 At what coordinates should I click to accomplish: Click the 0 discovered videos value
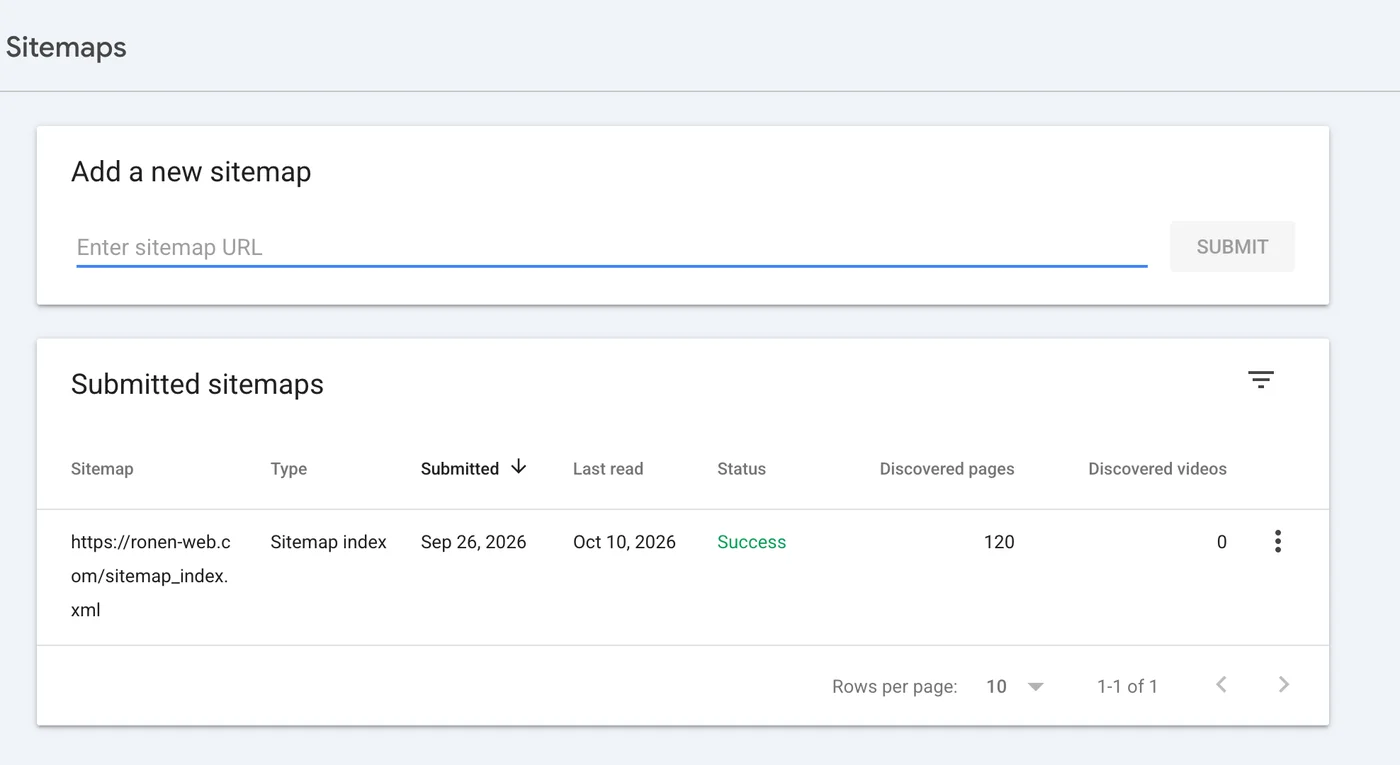click(x=1221, y=542)
